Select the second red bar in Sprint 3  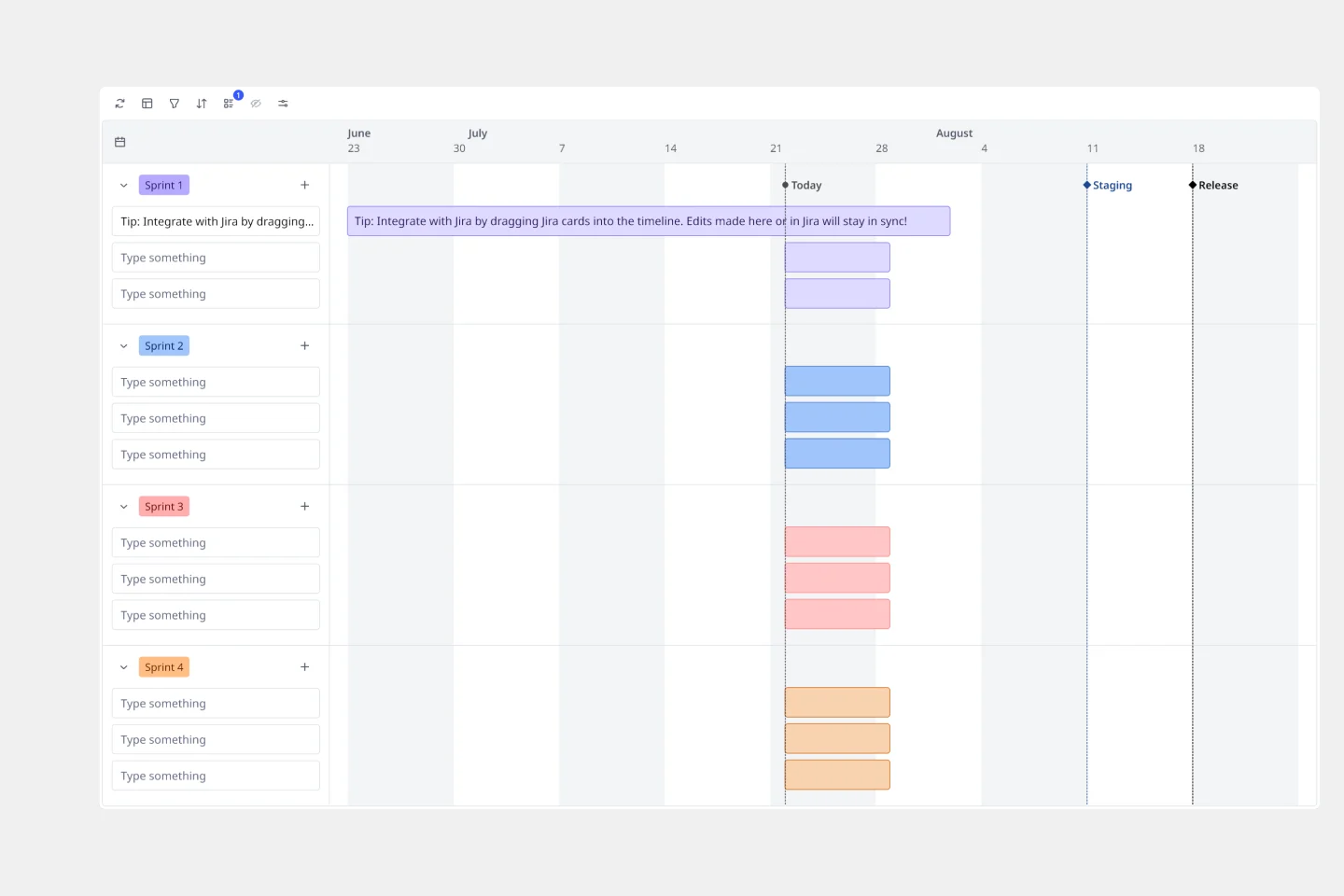point(837,578)
